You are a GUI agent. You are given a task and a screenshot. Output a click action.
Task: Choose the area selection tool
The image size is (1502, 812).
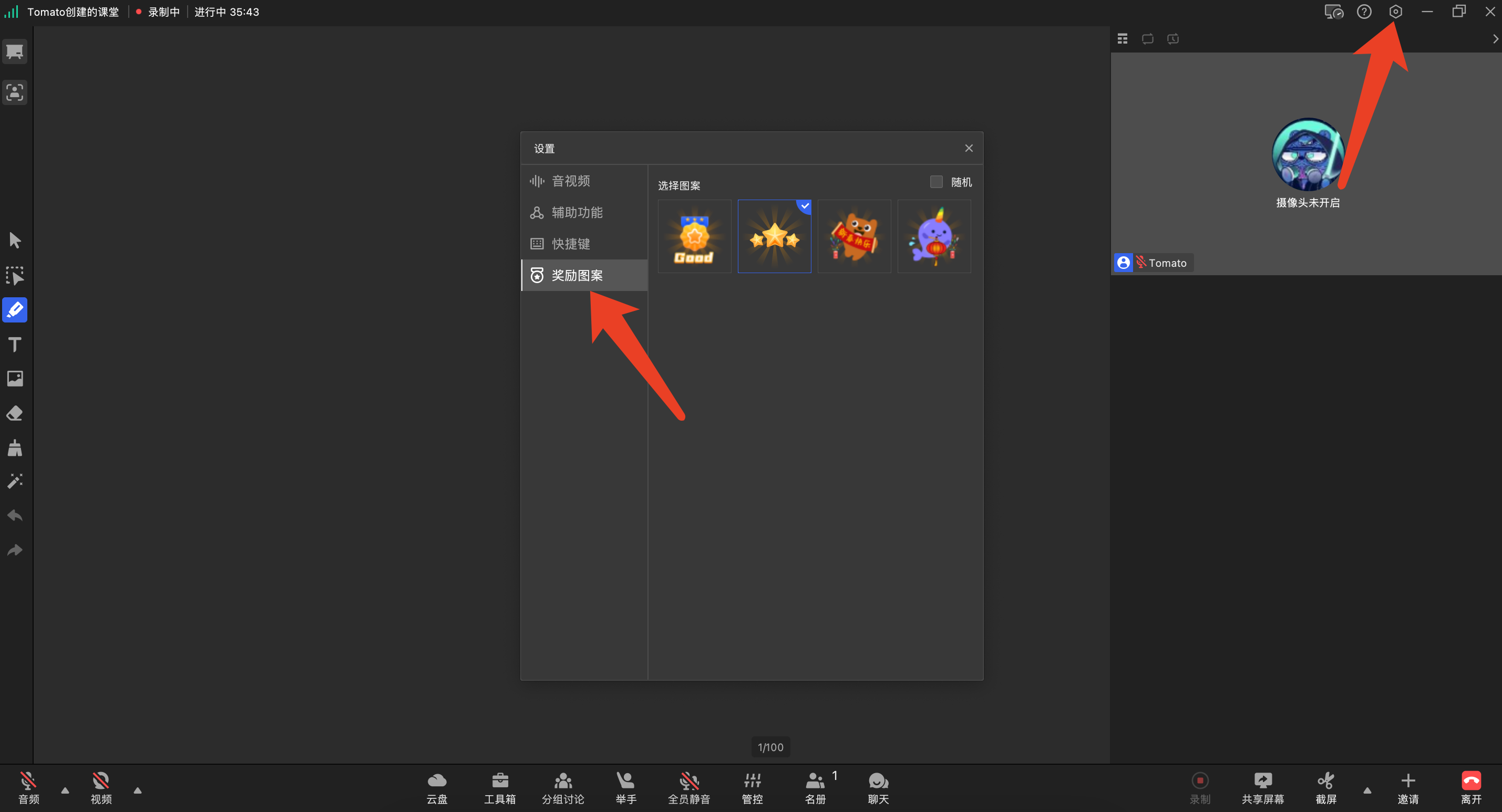(15, 275)
